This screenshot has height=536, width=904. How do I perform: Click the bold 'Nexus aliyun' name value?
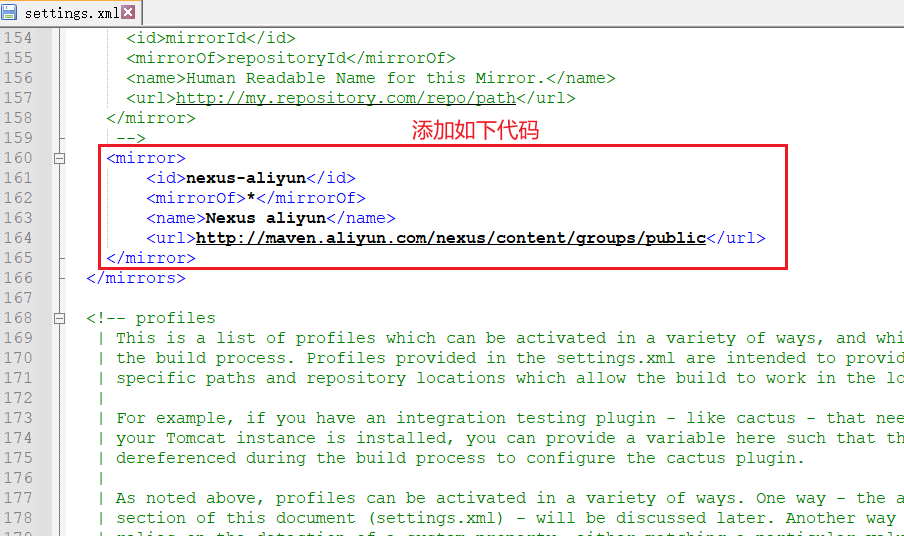click(x=265, y=218)
